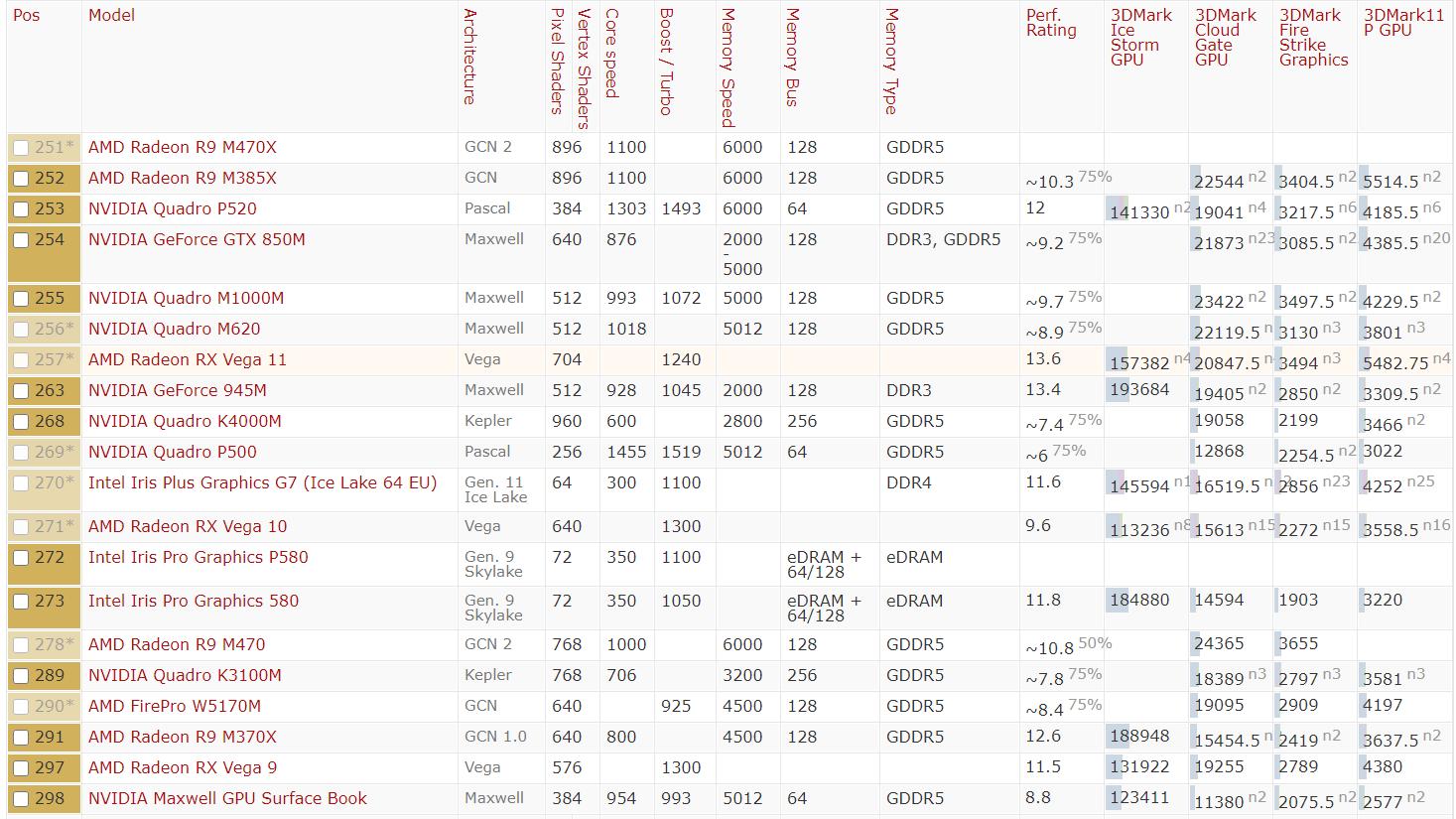Click the "Gen. 11 Ice Lake" architecture cell
The width and height of the screenshot is (1456, 819).
pos(496,490)
